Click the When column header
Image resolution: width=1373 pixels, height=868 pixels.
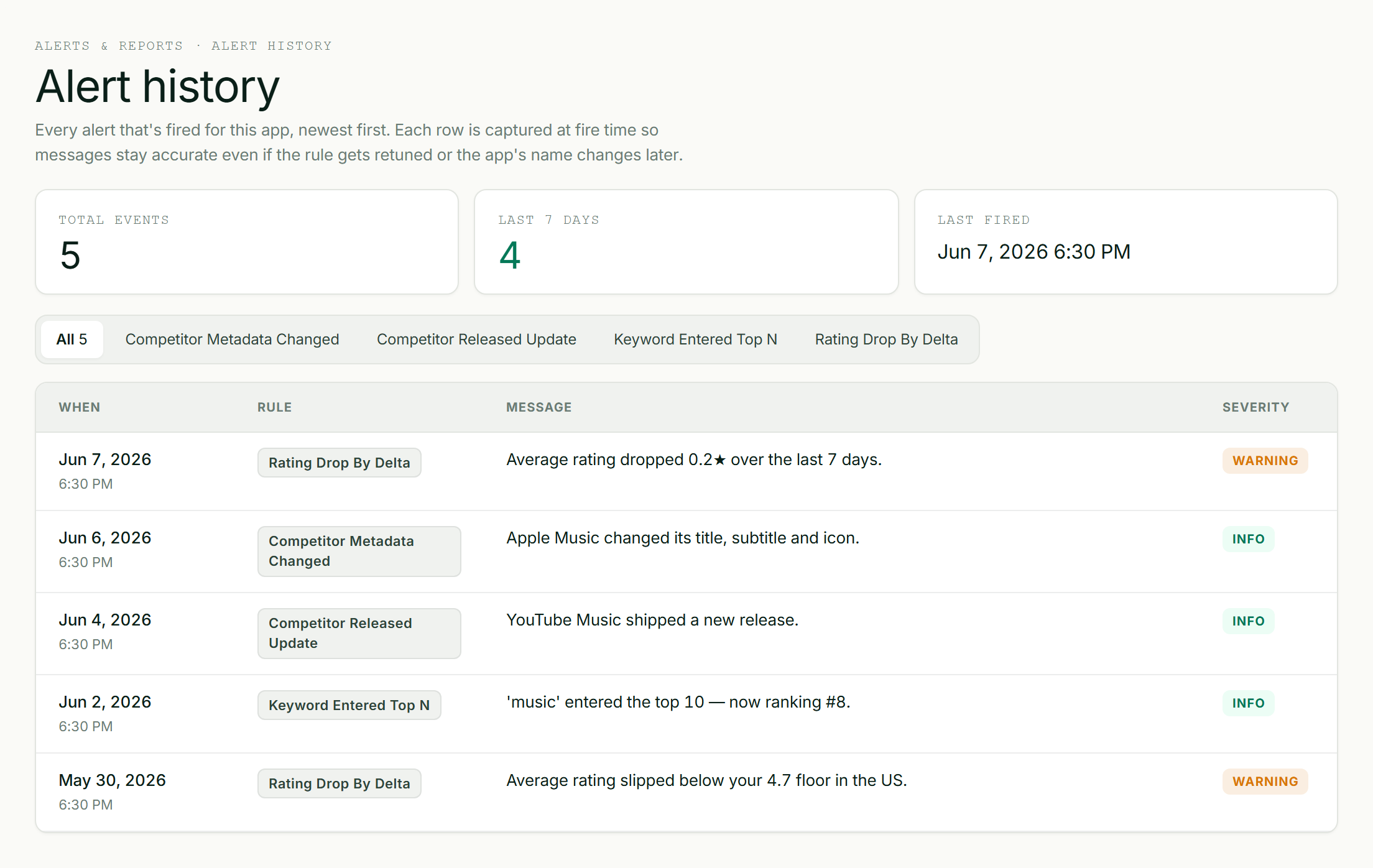point(80,407)
